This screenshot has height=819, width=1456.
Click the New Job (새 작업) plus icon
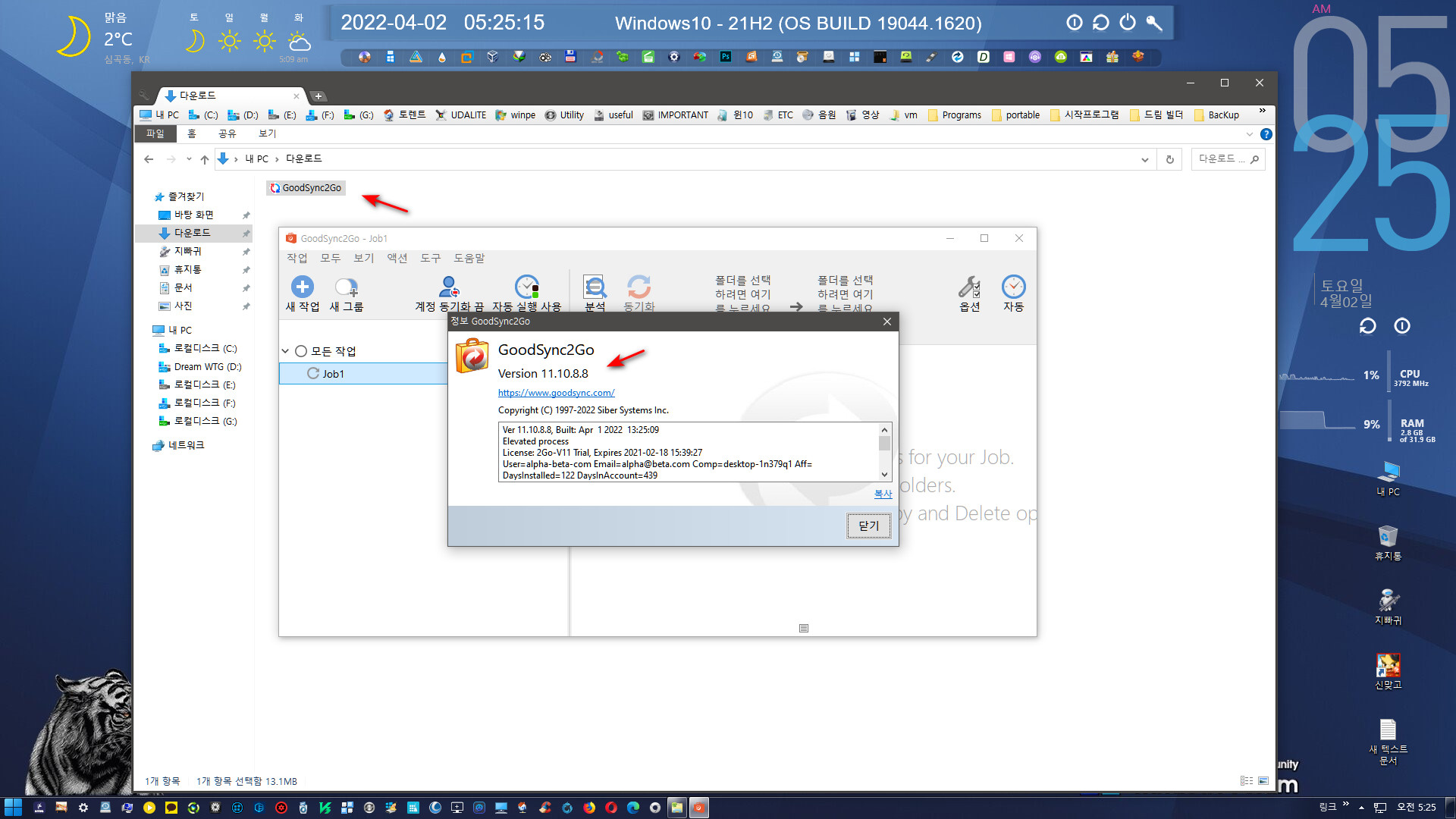point(302,287)
